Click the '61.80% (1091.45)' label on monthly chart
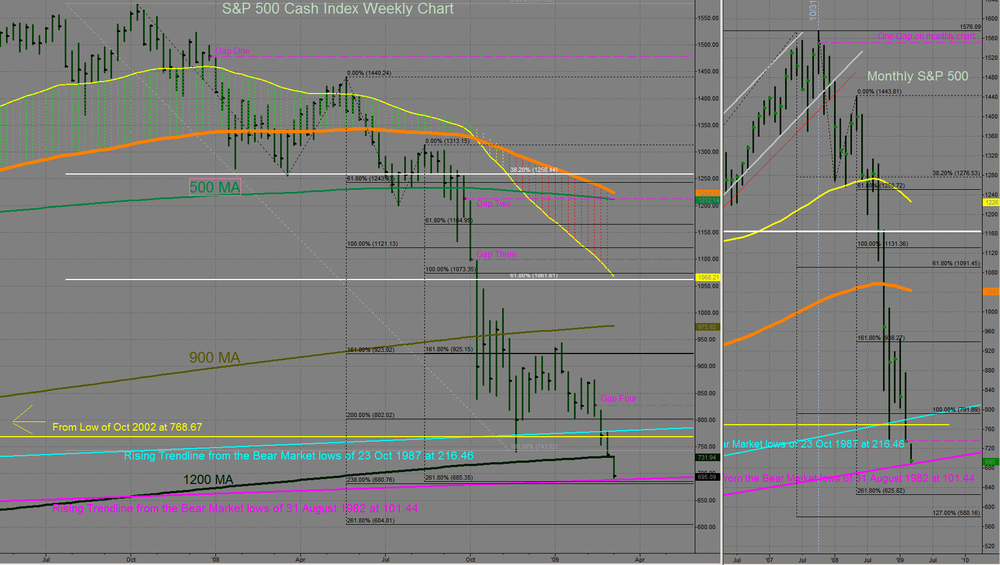Screen dimensions: 1000x565 tap(956, 263)
